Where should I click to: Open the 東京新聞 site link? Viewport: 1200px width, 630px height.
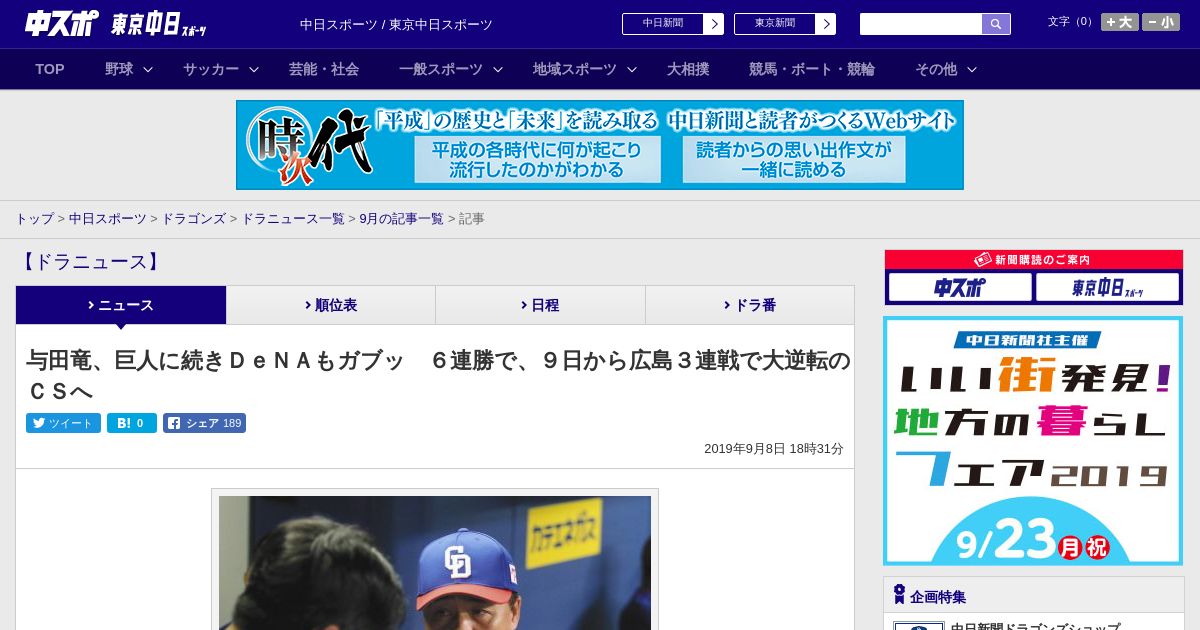[775, 24]
